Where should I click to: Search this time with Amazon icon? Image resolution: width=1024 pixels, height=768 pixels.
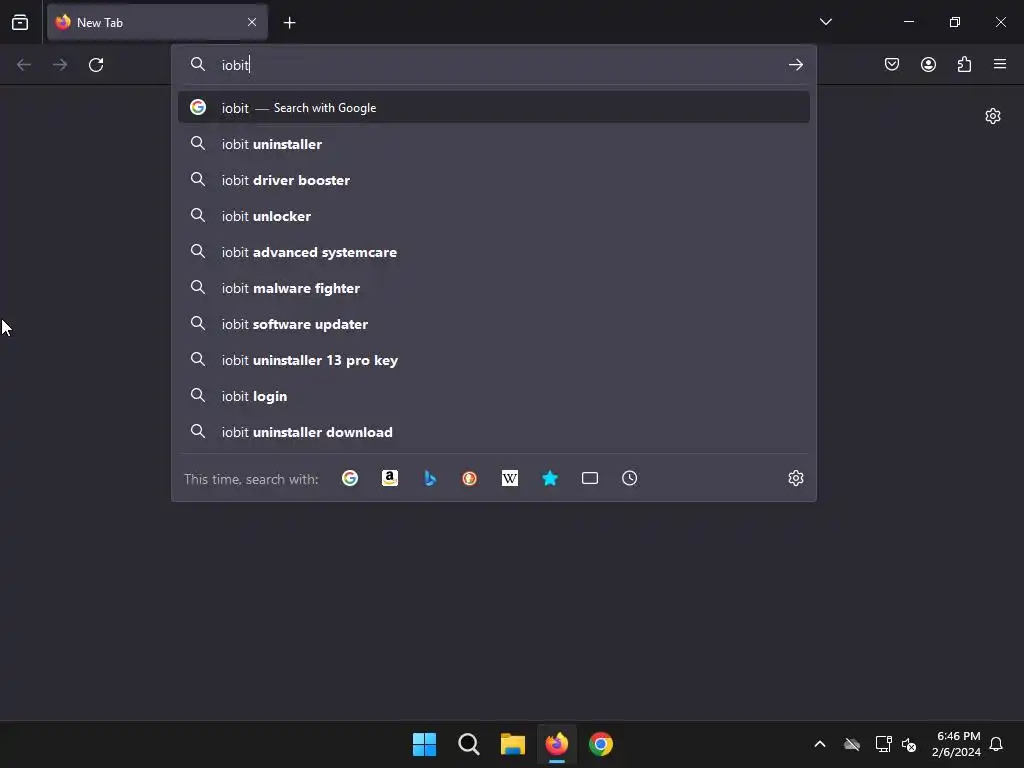(x=390, y=478)
